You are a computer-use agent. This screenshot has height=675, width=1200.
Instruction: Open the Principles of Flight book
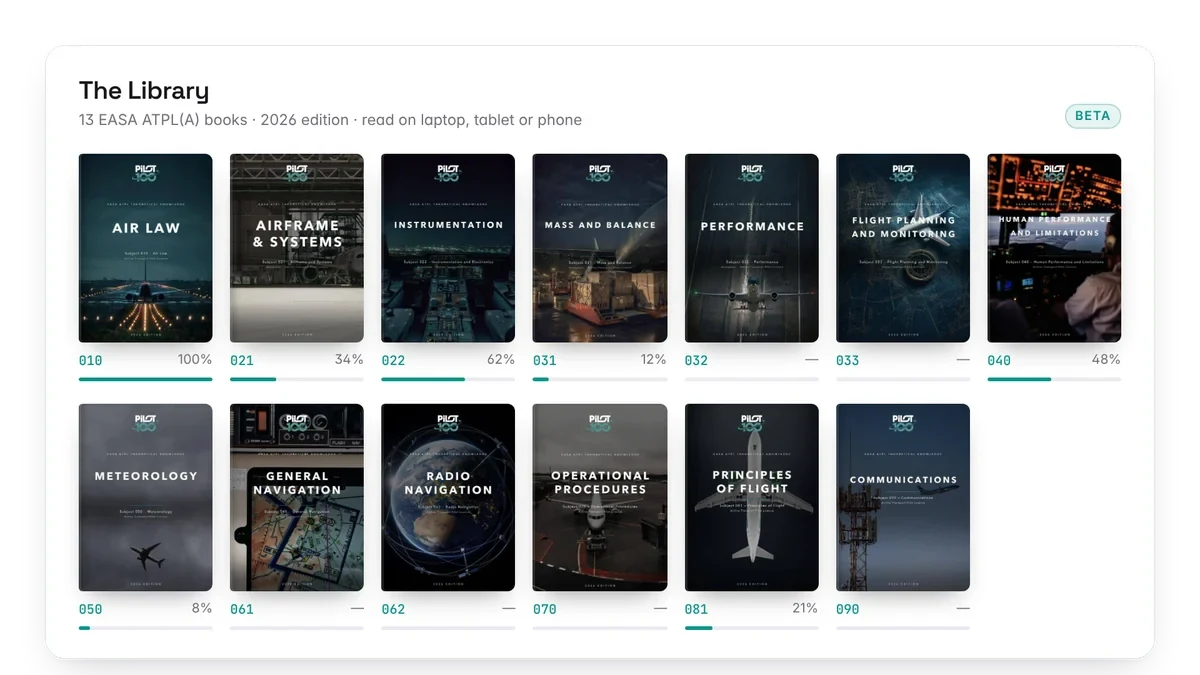[x=752, y=498]
